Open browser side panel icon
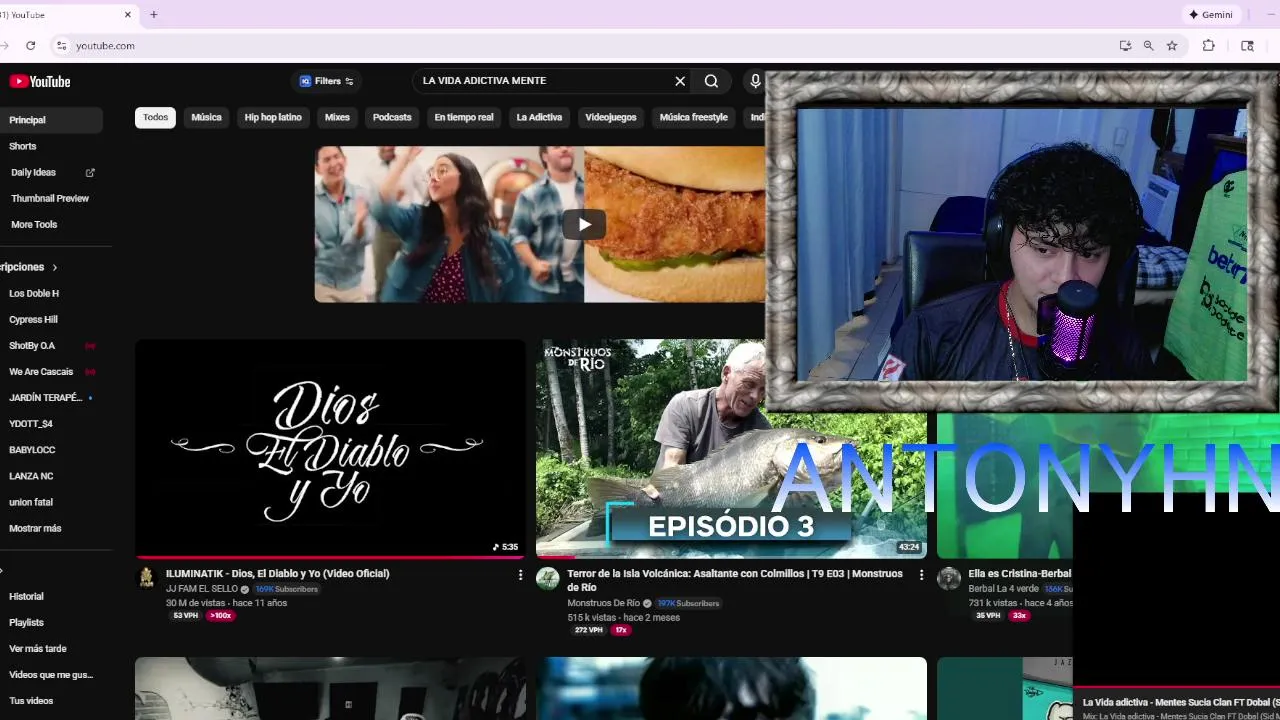Image resolution: width=1280 pixels, height=720 pixels. [1247, 45]
